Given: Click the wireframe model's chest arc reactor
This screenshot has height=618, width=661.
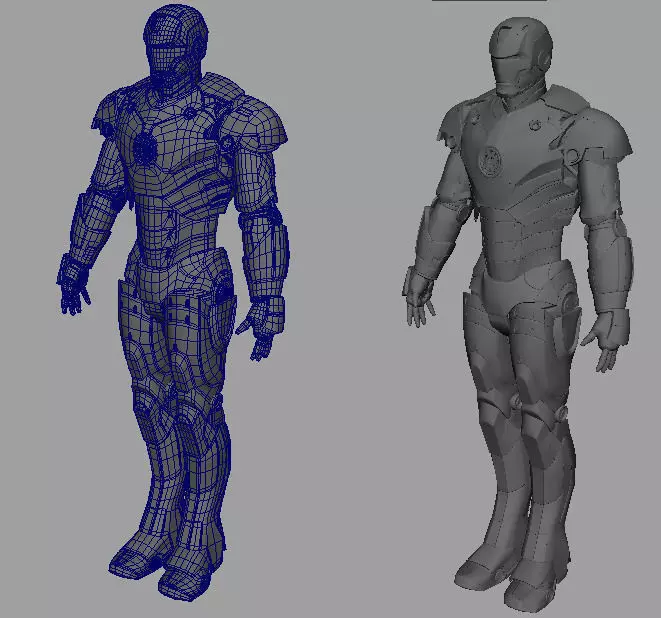Looking at the screenshot, I should (145, 148).
